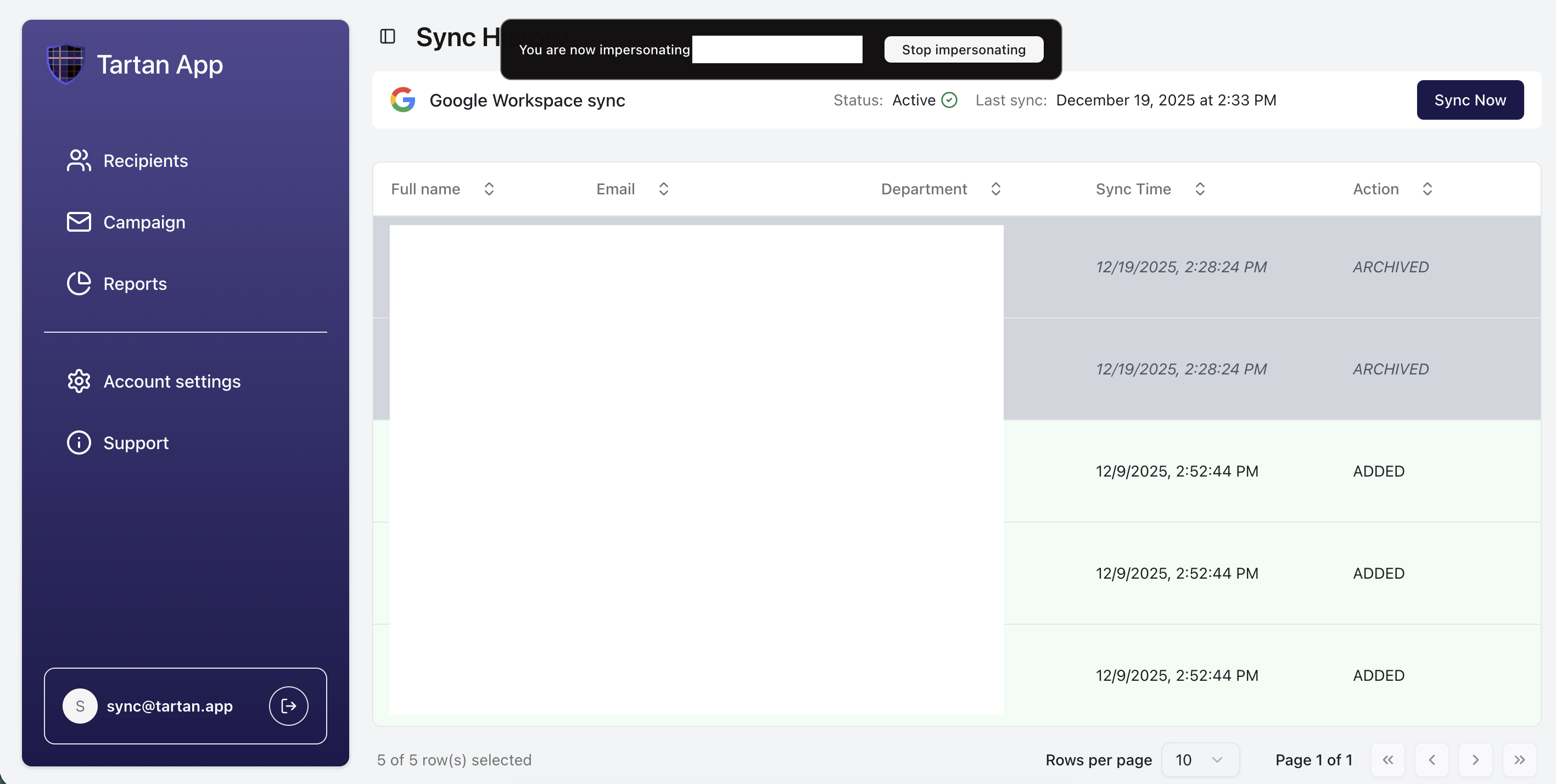The image size is (1556, 784).
Task: Click the Google logo icon
Action: [403, 100]
